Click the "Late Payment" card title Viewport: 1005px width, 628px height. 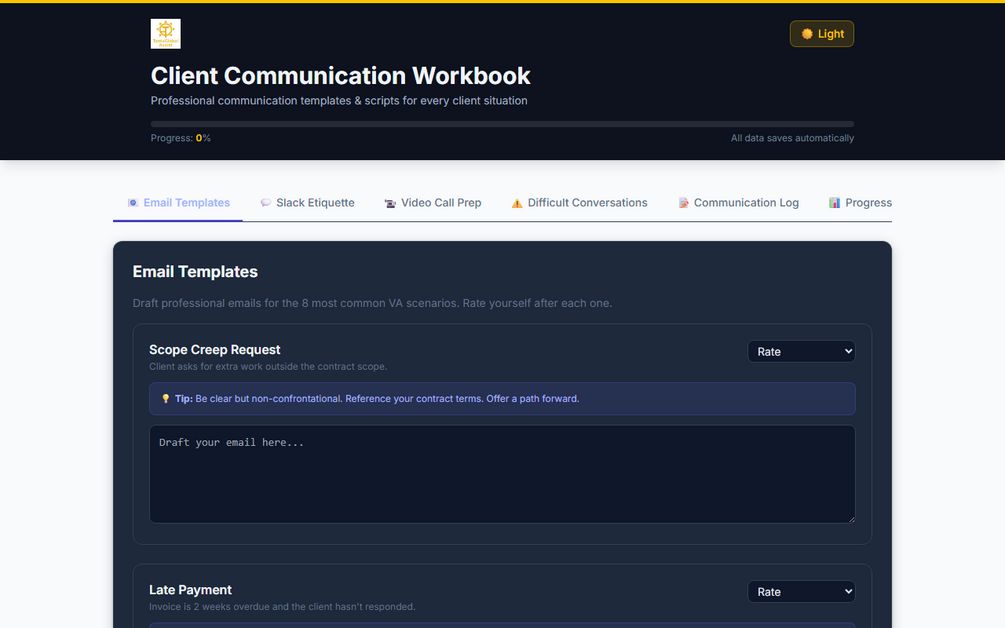click(x=190, y=590)
